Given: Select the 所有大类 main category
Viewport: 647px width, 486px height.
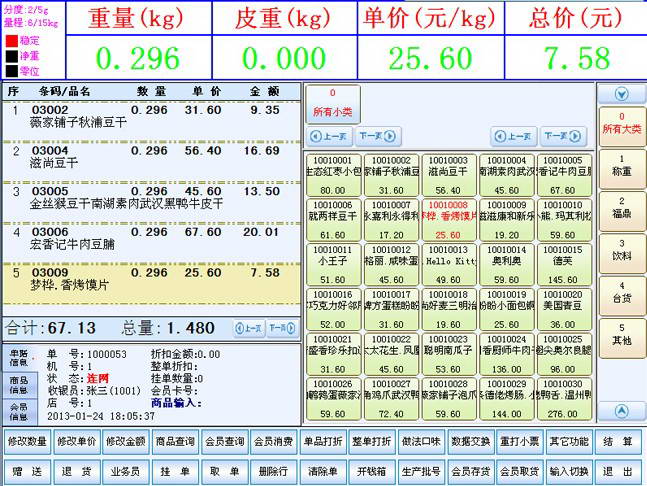Looking at the screenshot, I should 621,124.
